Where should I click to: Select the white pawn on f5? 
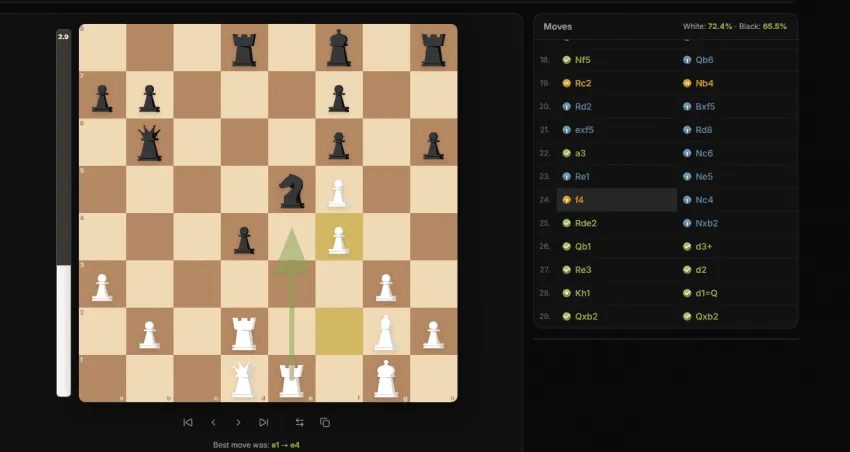point(339,193)
